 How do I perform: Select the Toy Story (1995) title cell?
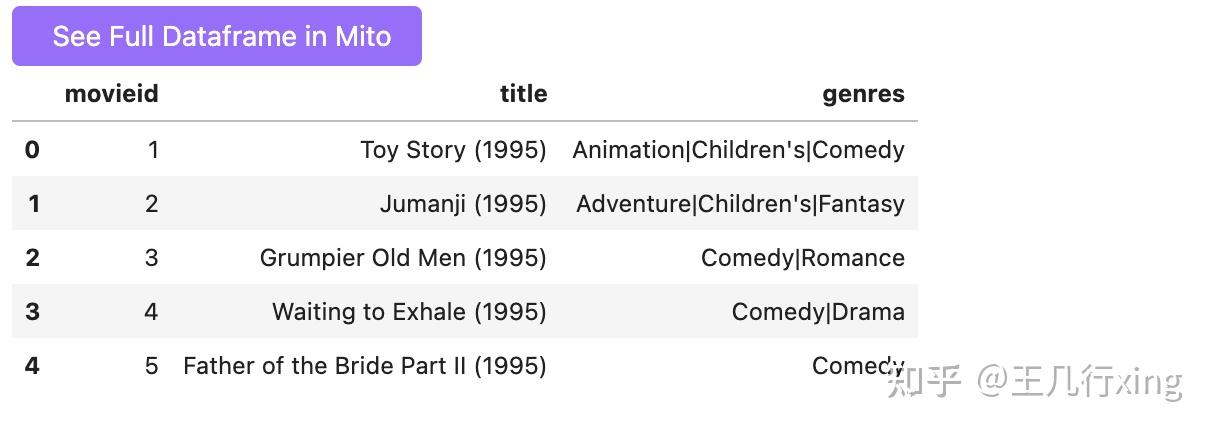click(x=453, y=150)
